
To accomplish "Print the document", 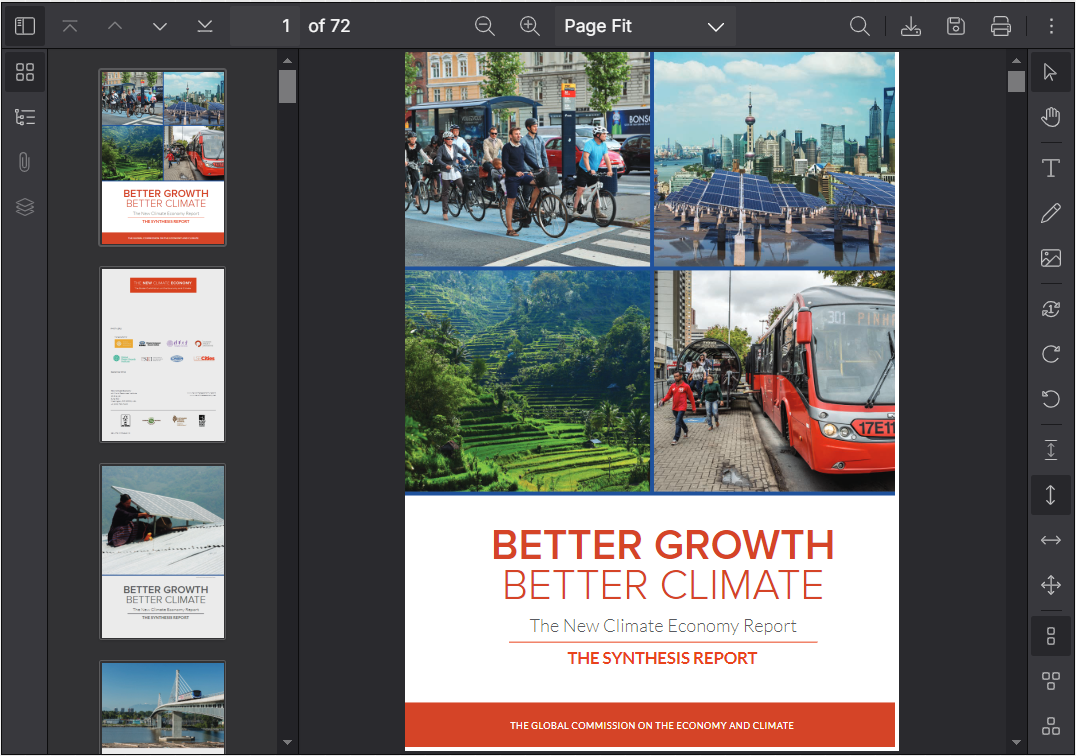I will [x=1001, y=26].
